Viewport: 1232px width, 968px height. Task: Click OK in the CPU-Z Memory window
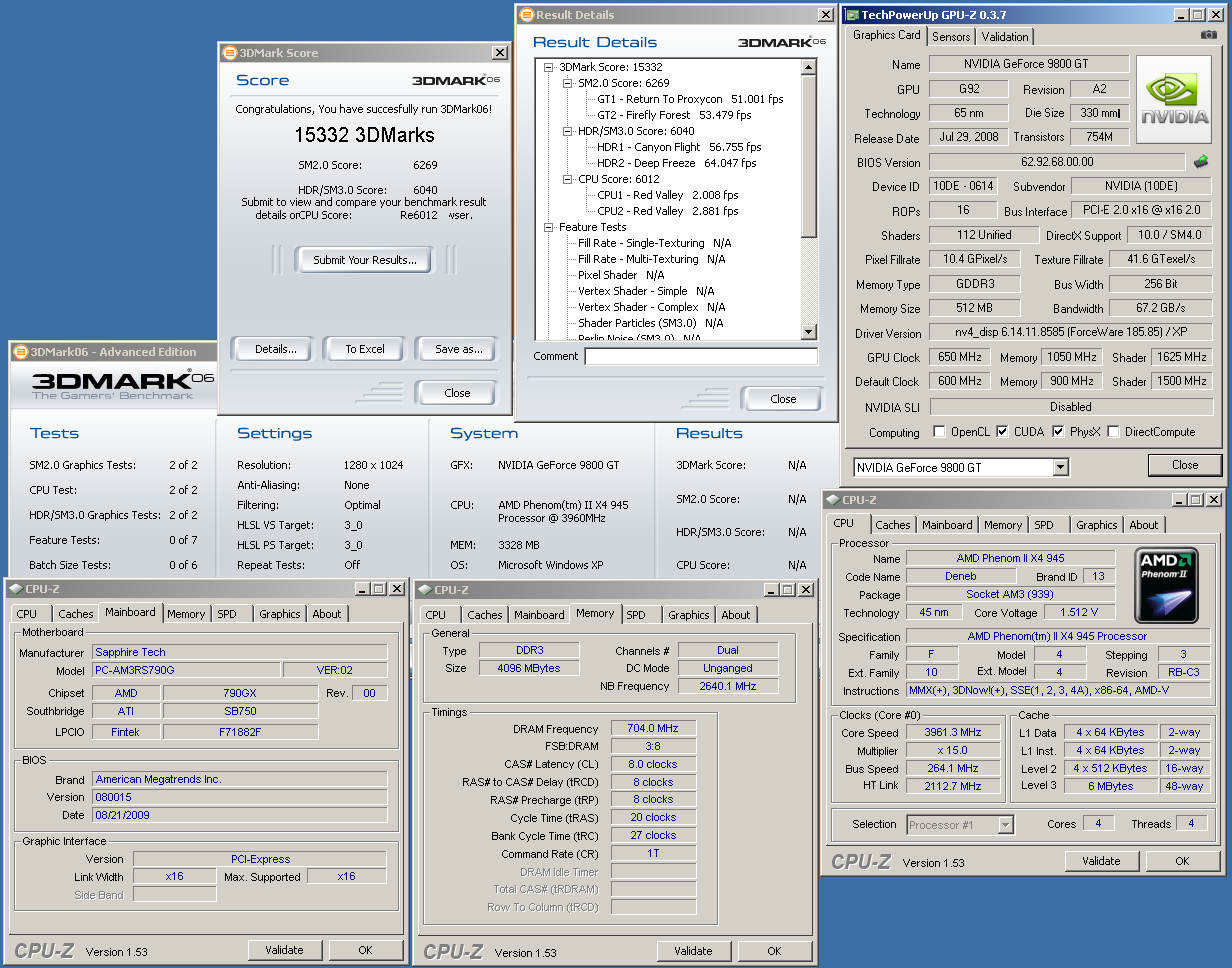pyautogui.click(x=774, y=951)
